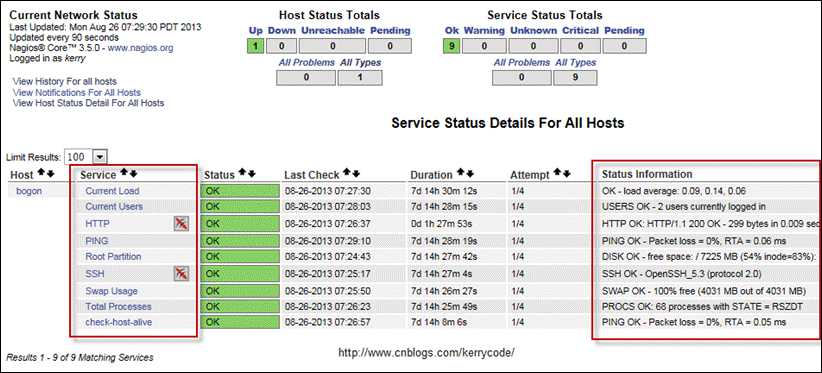This screenshot has height=373, width=822.
Task: Click the Last Check time 08-26-2013 07:29:10
Action: [328, 241]
